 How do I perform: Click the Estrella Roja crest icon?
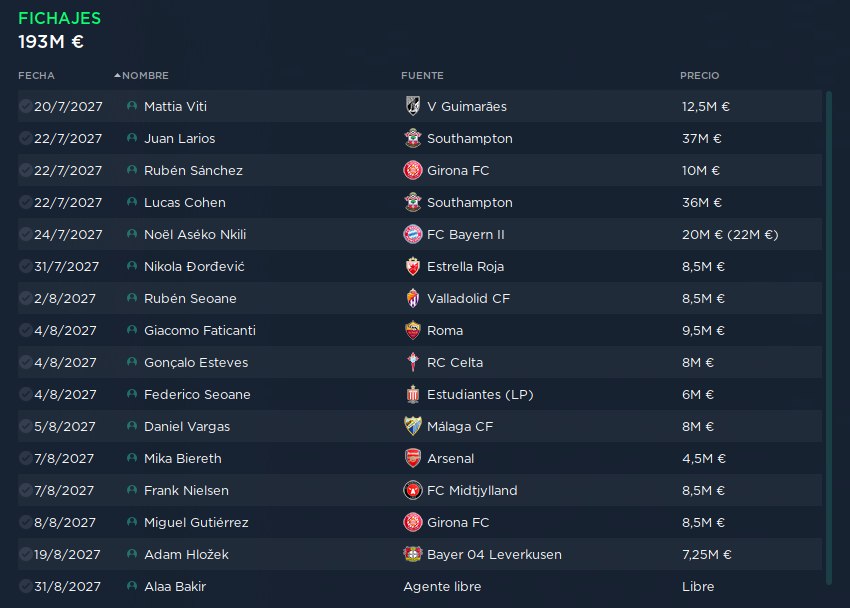click(413, 266)
